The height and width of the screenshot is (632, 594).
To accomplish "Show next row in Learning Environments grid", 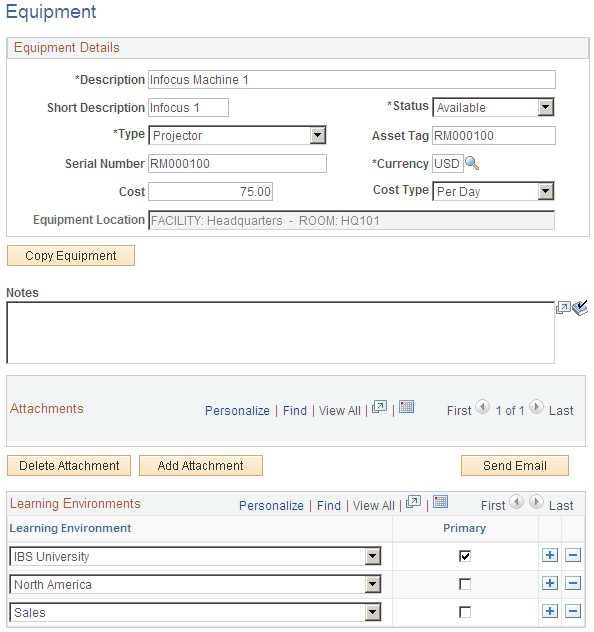I will 536,502.
